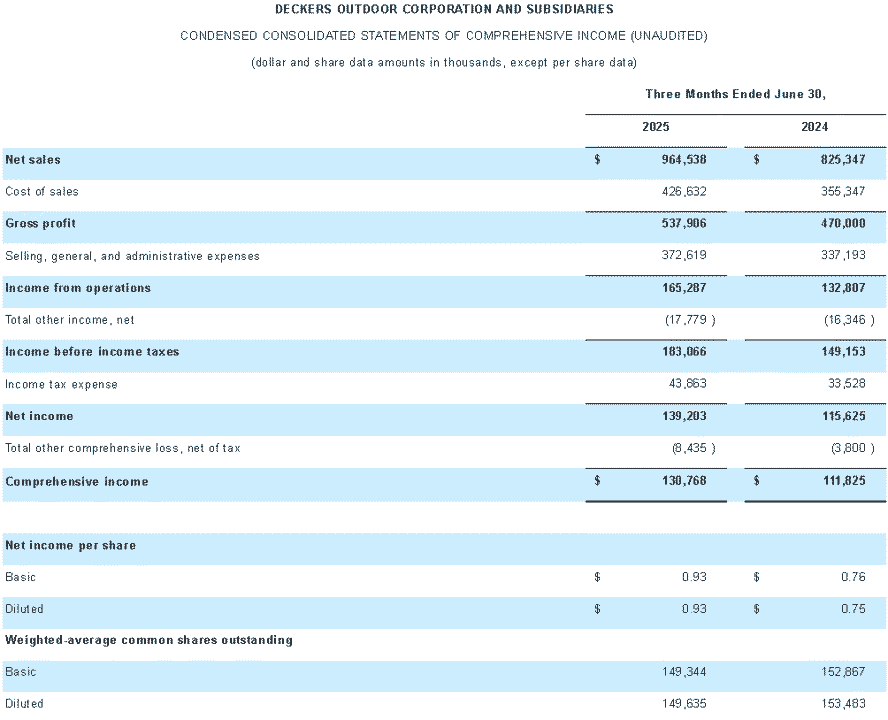Viewport: 888px width, 720px height.
Task: Select the Net income row label
Action: 39,416
